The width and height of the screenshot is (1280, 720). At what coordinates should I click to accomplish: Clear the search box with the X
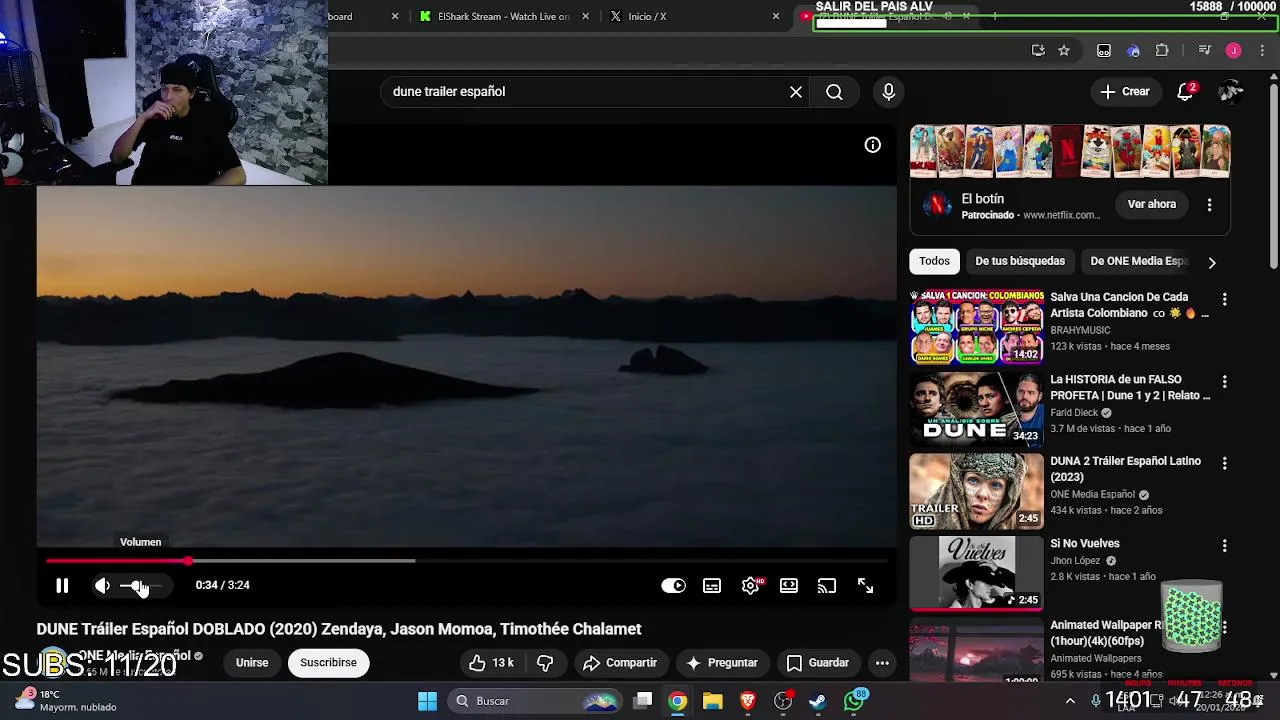coord(796,92)
